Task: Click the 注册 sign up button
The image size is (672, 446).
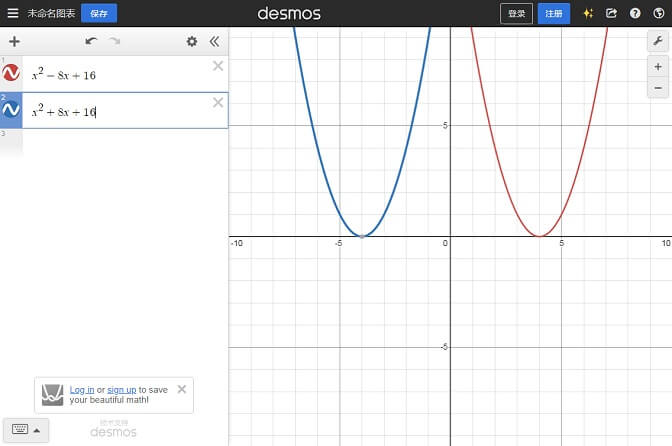Action: pyautogui.click(x=554, y=13)
